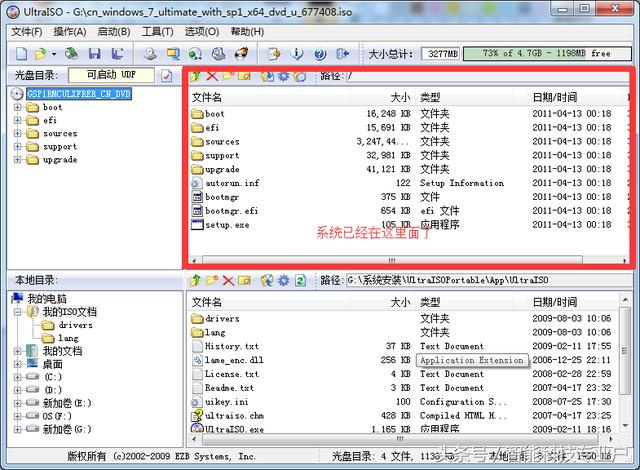640x470 pixels.
Task: Collapse the 我的ISO文档 tree node
Action: (x=18, y=312)
